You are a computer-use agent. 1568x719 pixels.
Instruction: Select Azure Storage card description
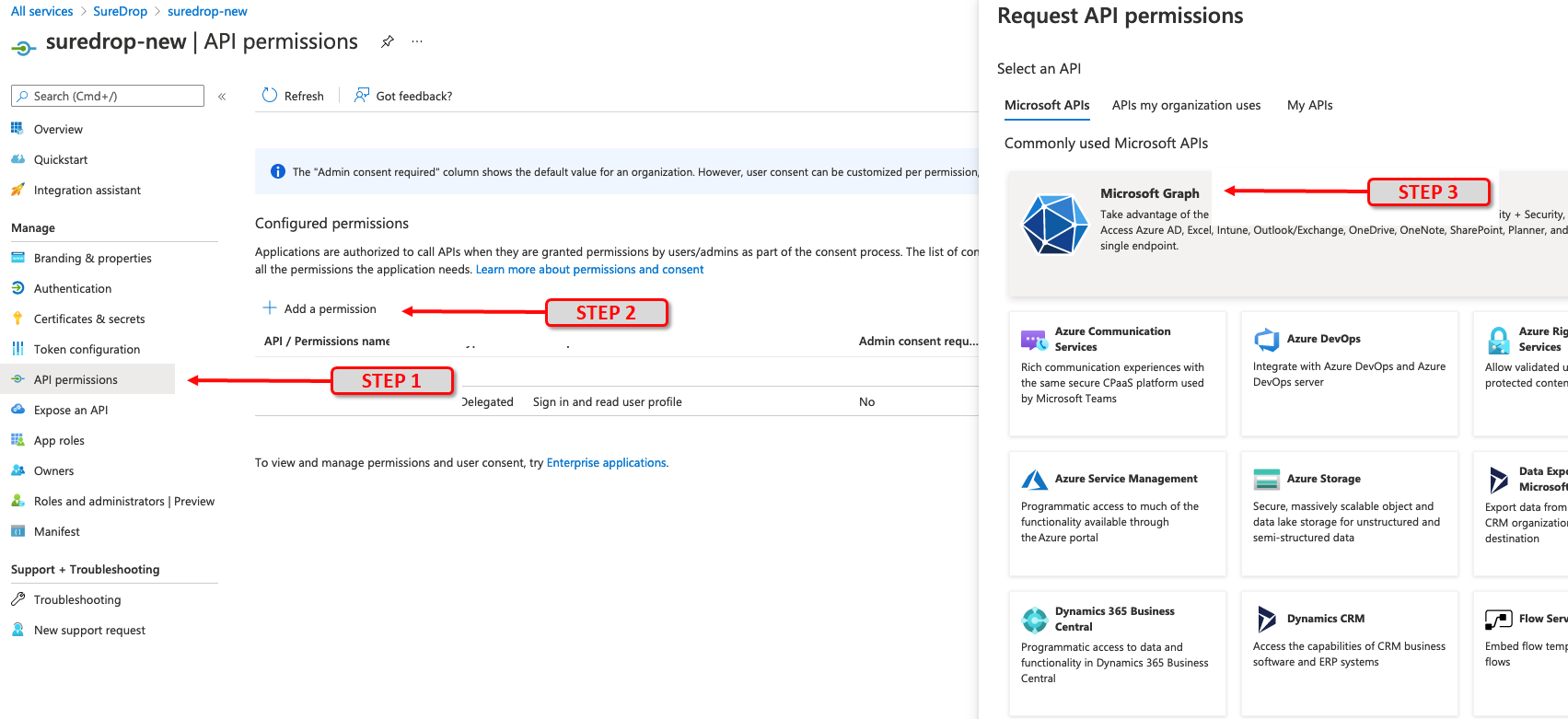pos(1346,522)
